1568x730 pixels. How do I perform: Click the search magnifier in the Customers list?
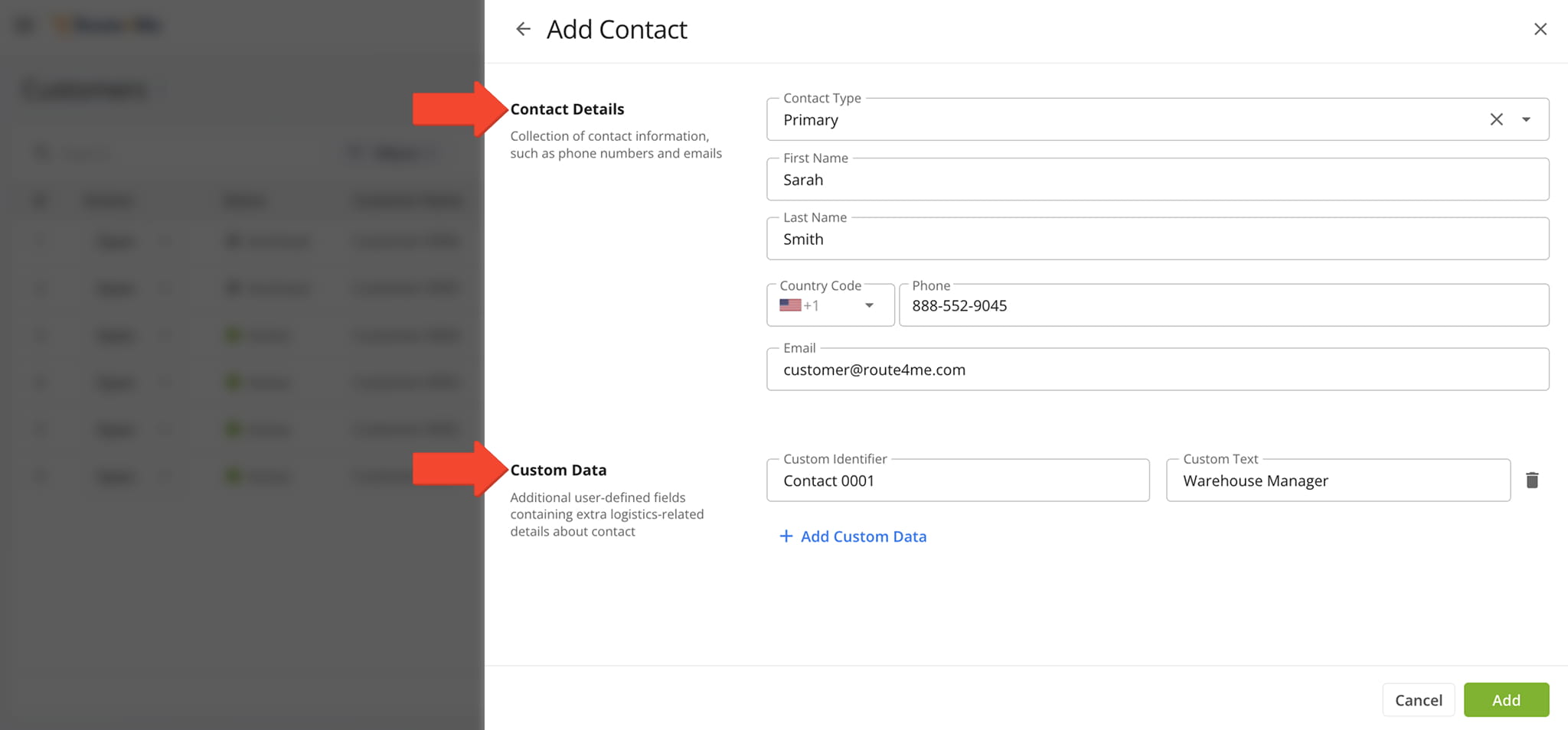pyautogui.click(x=41, y=152)
